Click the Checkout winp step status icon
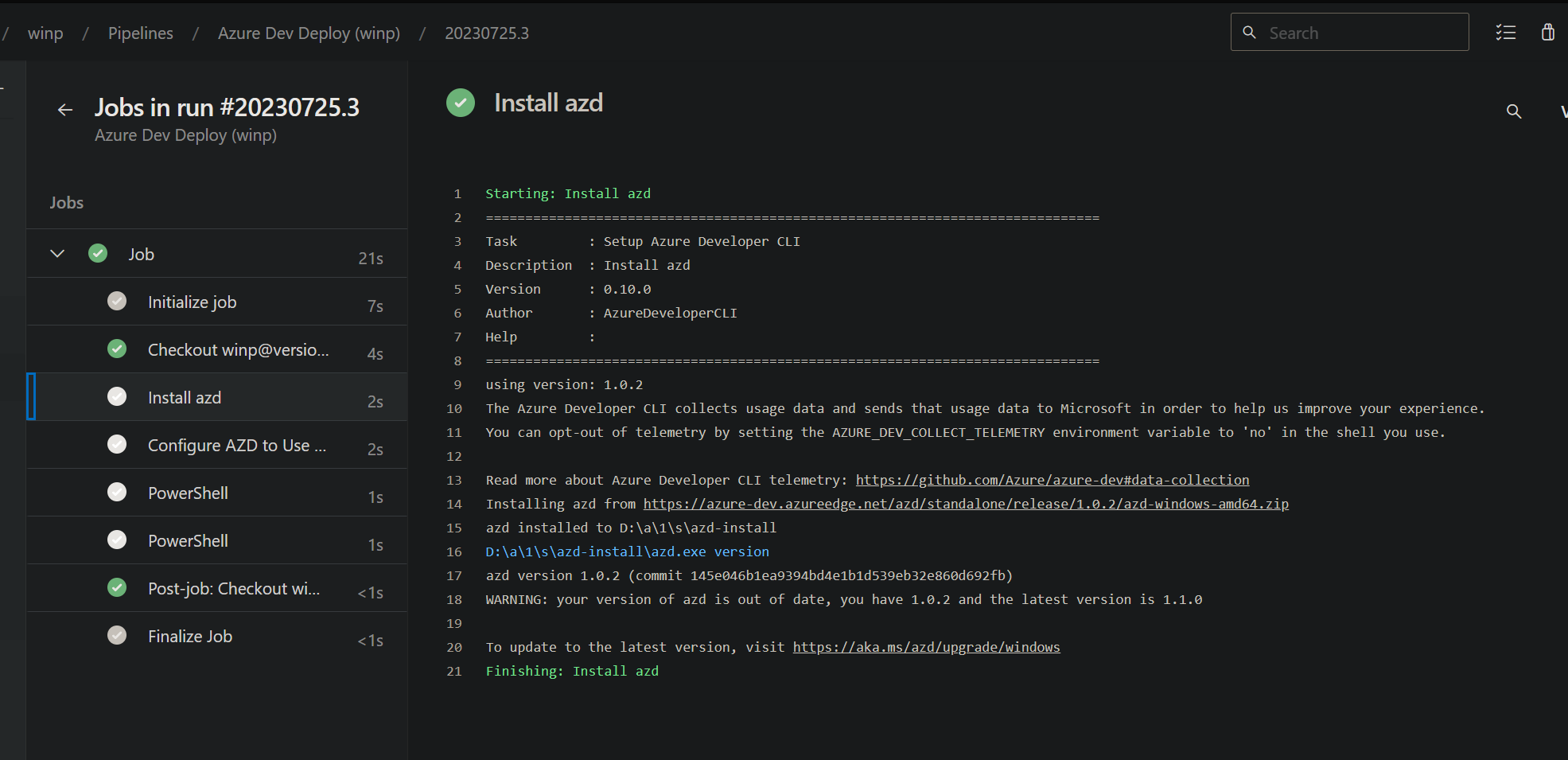 point(117,349)
